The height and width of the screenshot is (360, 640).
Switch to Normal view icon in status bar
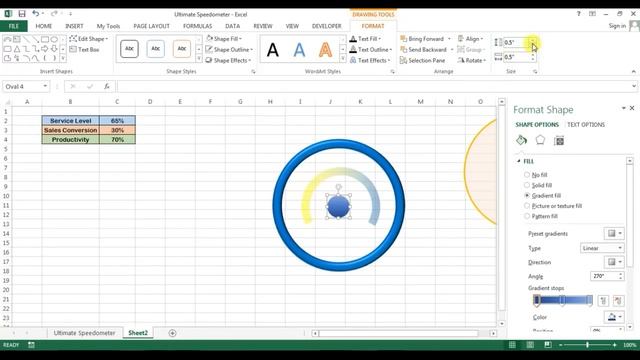[512, 345]
